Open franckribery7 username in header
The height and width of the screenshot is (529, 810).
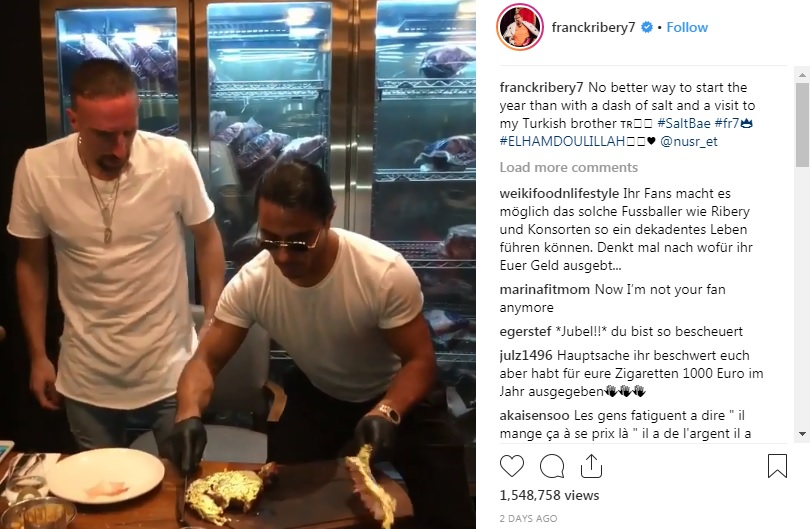[593, 27]
